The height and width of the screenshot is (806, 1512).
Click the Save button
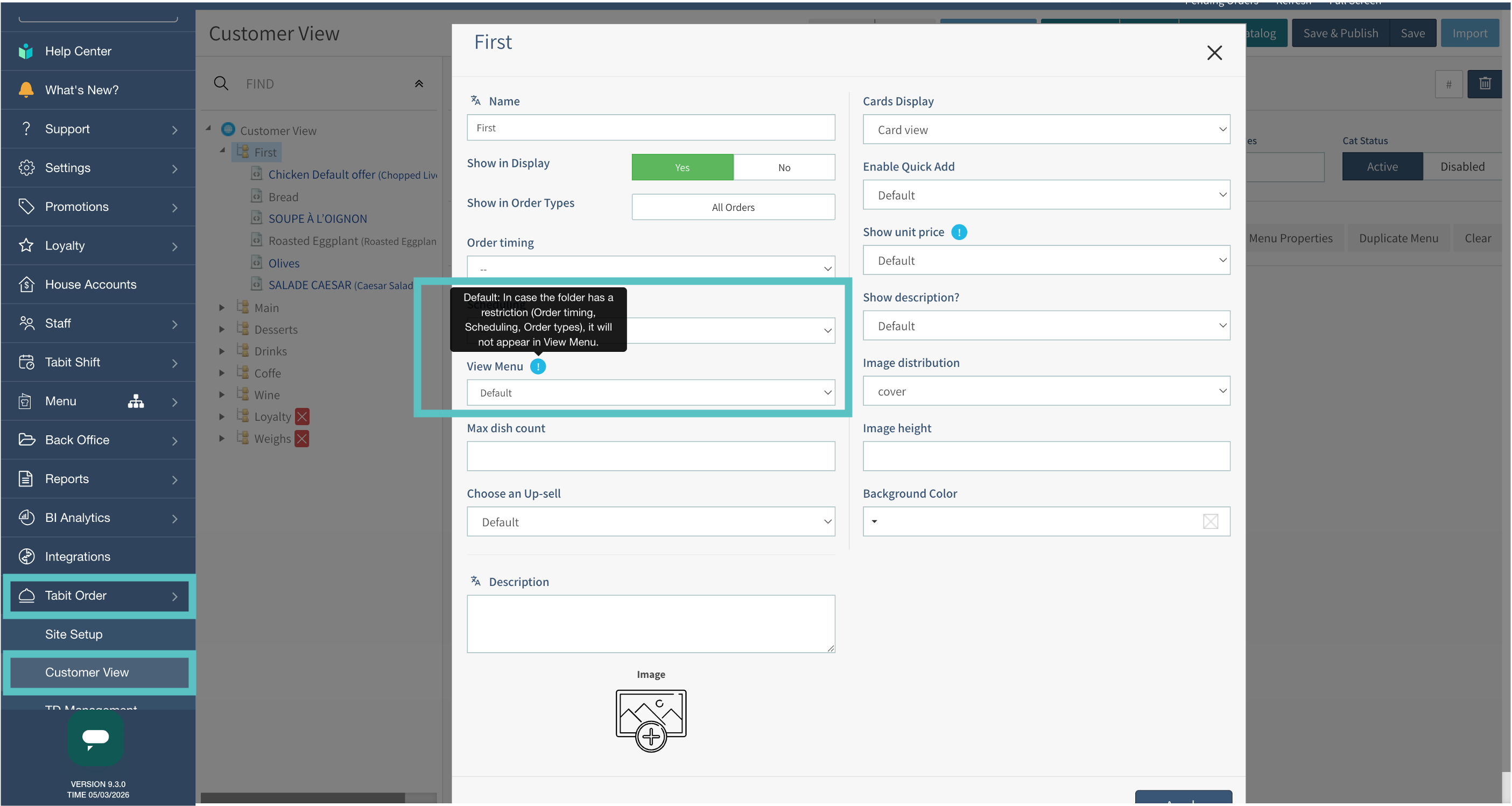pos(1412,33)
